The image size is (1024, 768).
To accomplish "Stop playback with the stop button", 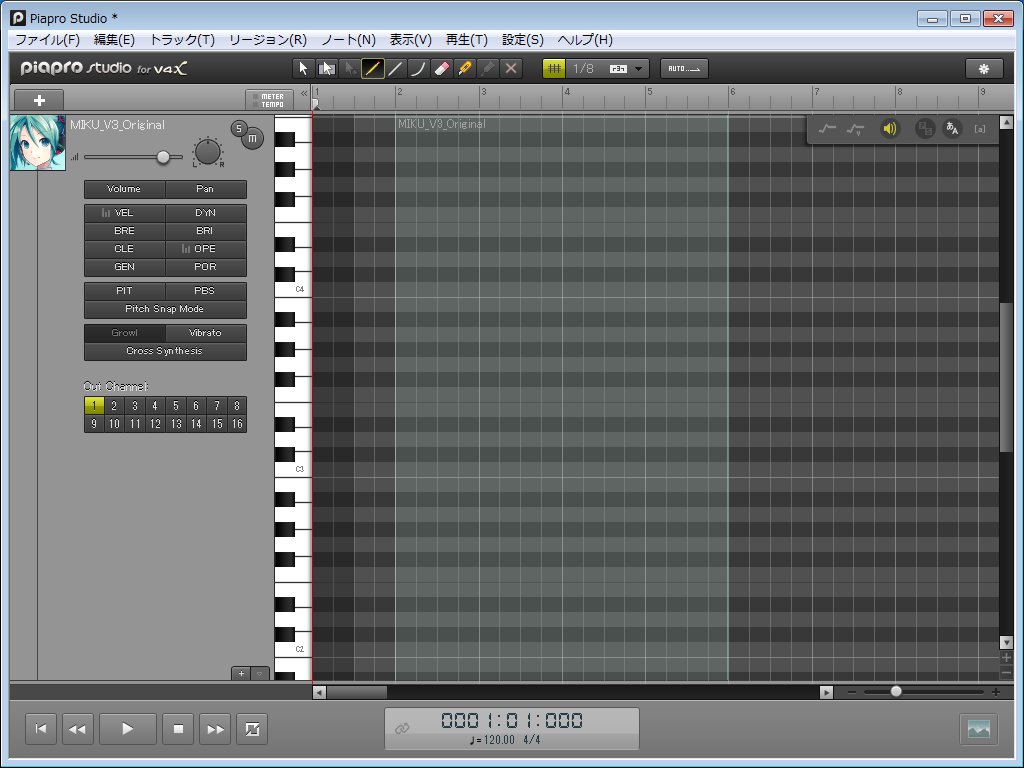I will (178, 729).
